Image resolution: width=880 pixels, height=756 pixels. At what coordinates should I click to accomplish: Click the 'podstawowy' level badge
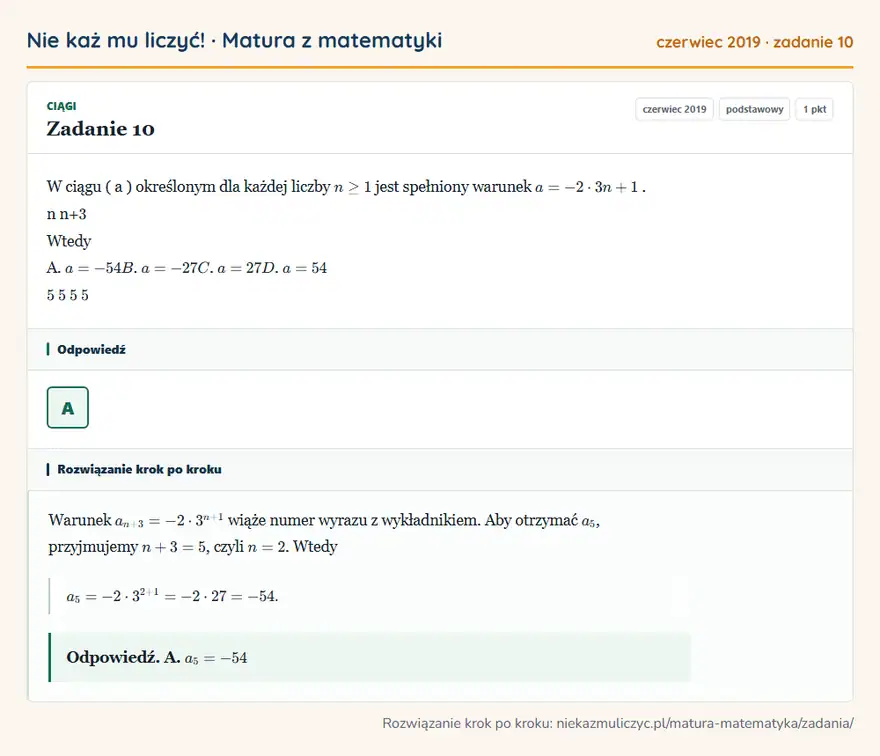pyautogui.click(x=754, y=109)
